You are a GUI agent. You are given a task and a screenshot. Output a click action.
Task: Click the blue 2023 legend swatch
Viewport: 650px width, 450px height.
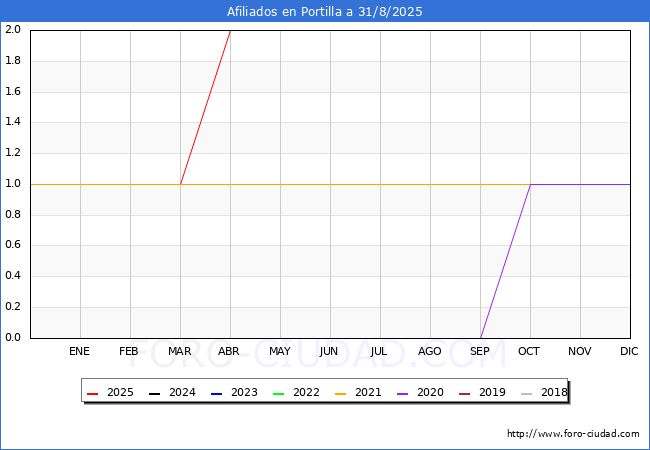[216, 394]
